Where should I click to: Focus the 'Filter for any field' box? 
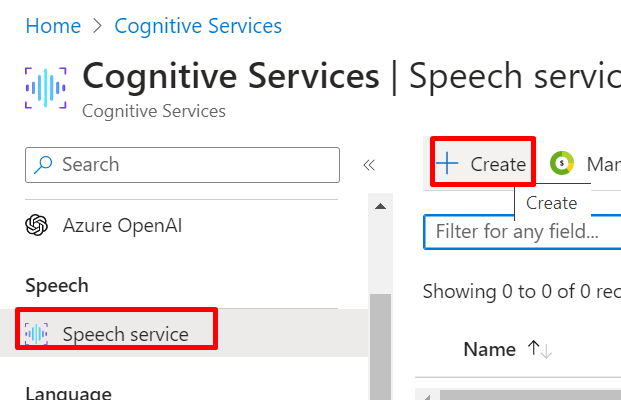point(522,232)
